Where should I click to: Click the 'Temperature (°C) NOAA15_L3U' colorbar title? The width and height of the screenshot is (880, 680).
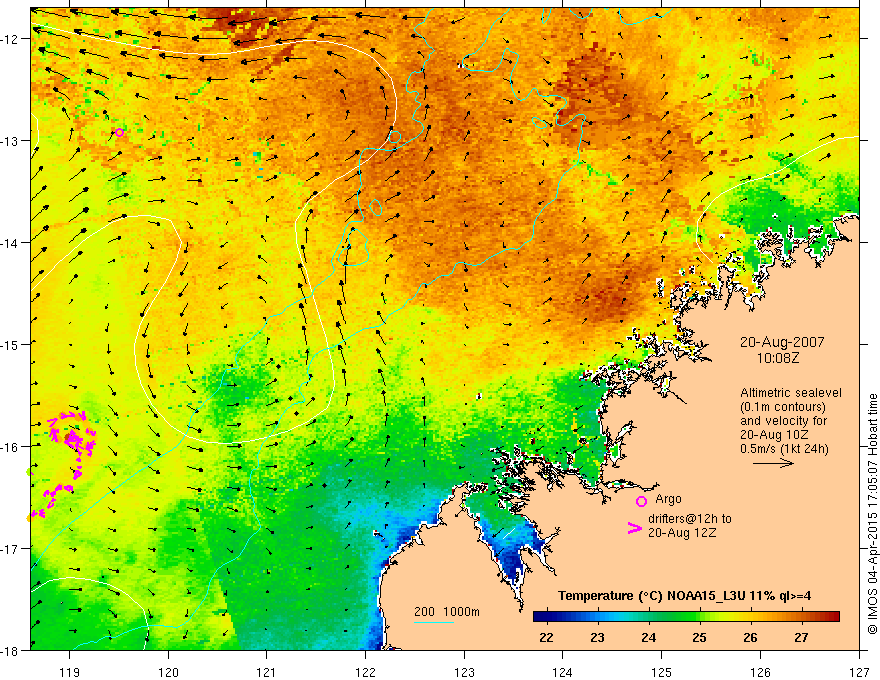[x=652, y=596]
